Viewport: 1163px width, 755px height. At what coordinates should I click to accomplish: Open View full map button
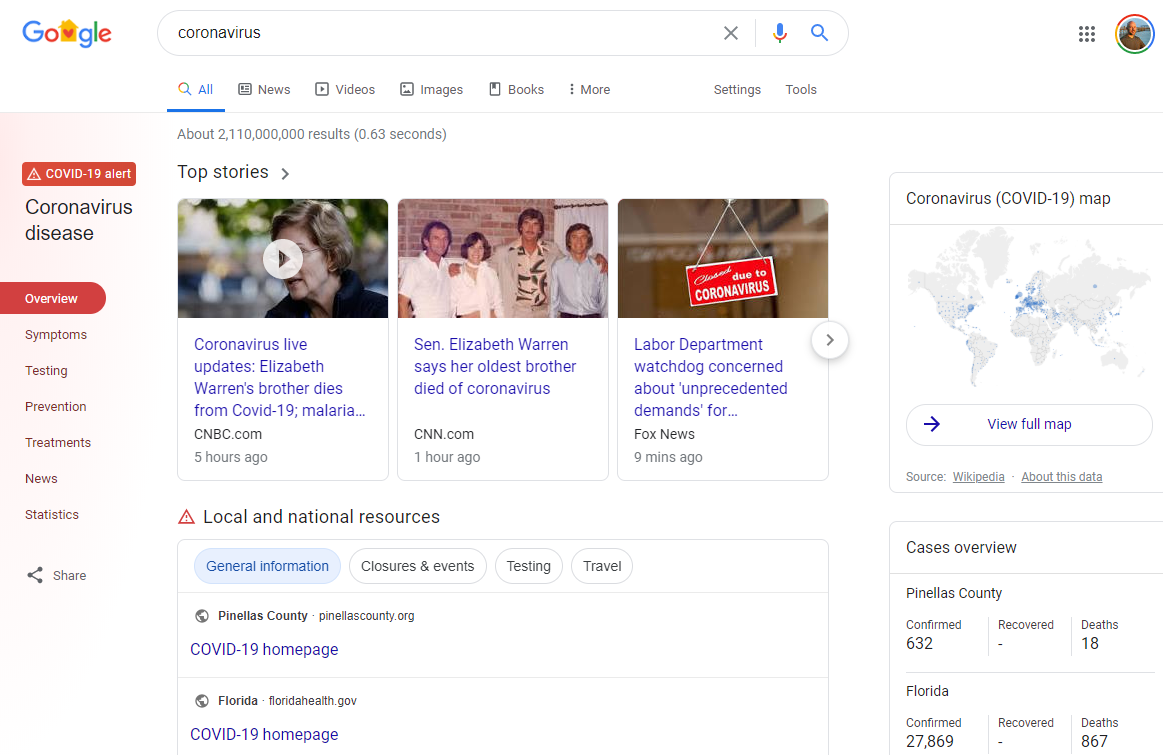[x=1029, y=424]
